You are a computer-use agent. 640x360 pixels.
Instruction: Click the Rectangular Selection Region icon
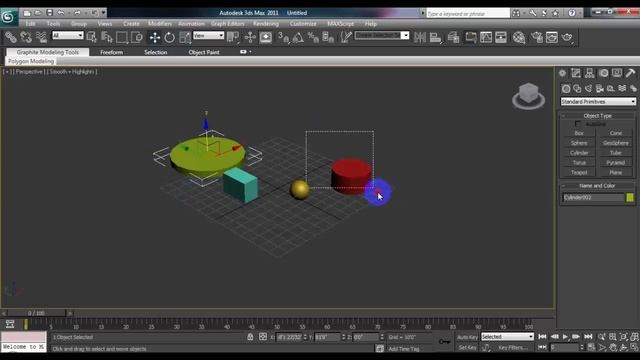[122, 38]
